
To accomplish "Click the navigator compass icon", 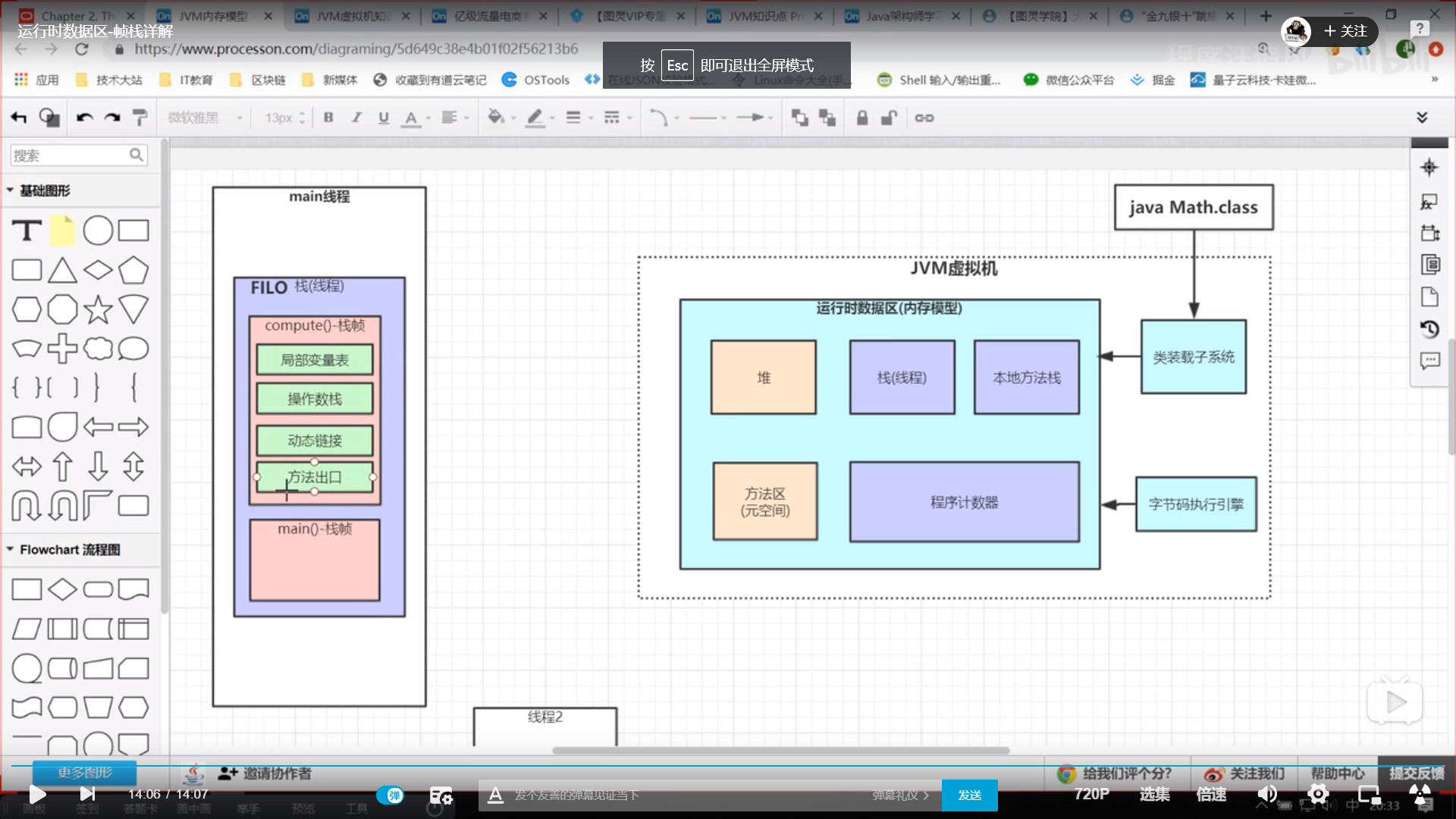I will point(1429,168).
